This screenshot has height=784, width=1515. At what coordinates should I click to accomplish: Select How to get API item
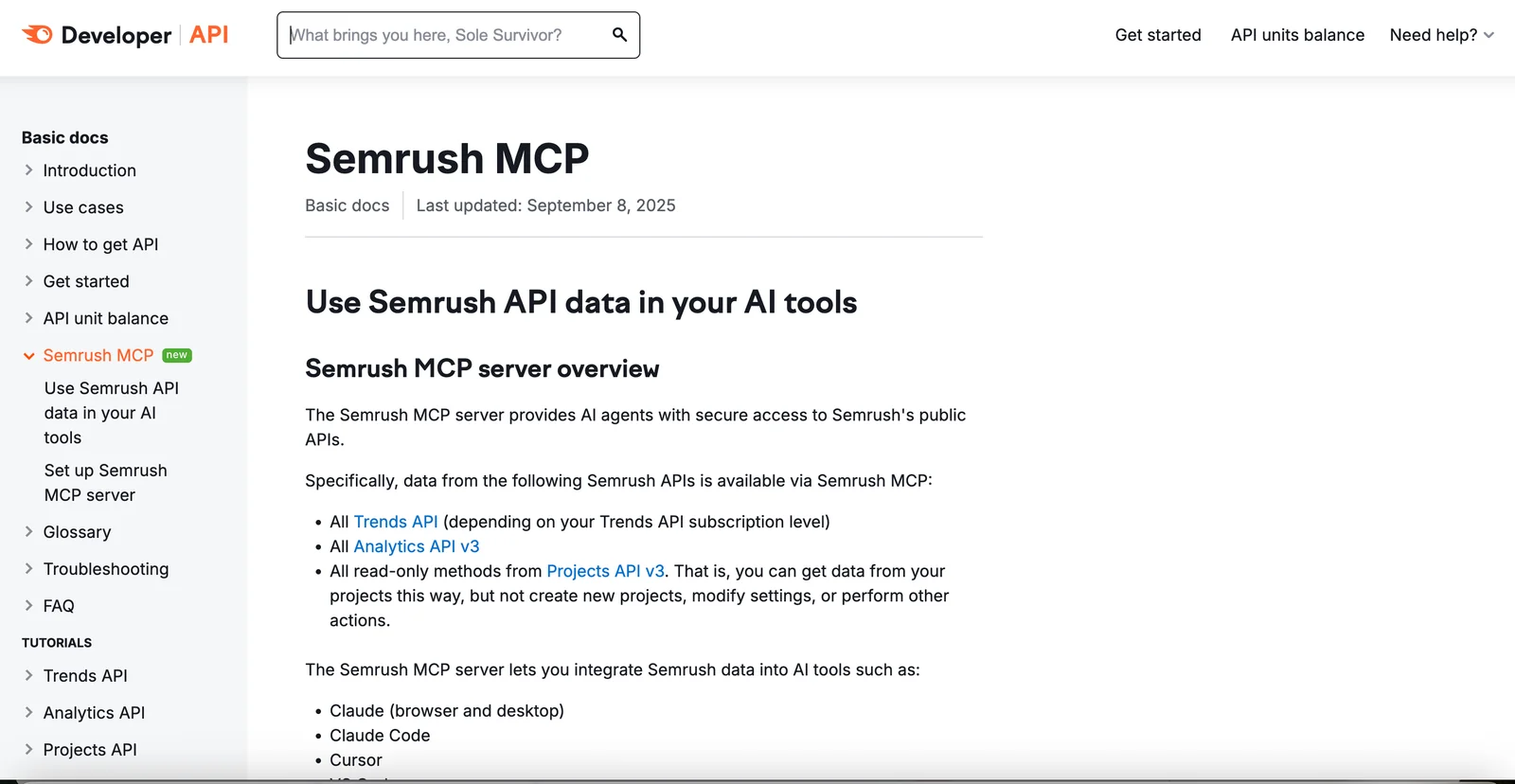[x=100, y=244]
